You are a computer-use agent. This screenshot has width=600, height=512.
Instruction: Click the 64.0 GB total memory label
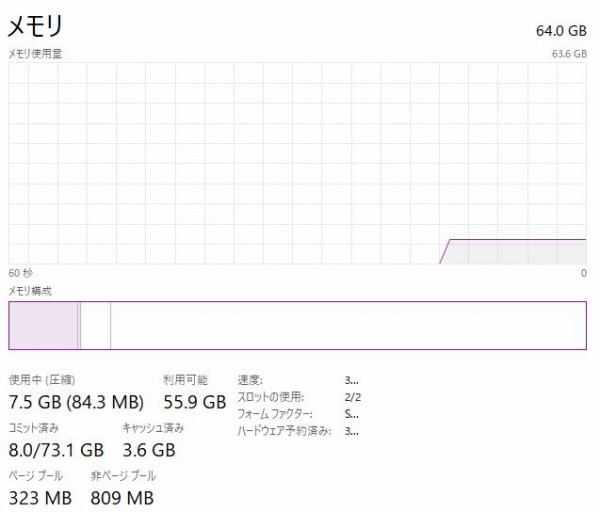point(560,30)
